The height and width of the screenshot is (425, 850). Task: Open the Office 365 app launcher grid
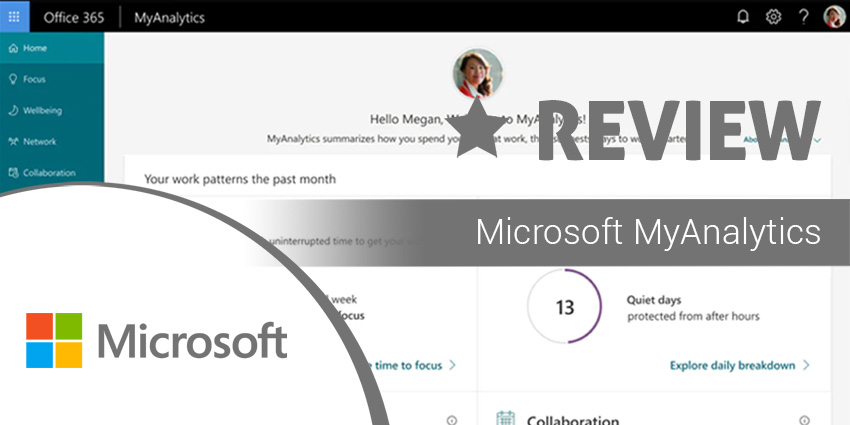pyautogui.click(x=15, y=16)
